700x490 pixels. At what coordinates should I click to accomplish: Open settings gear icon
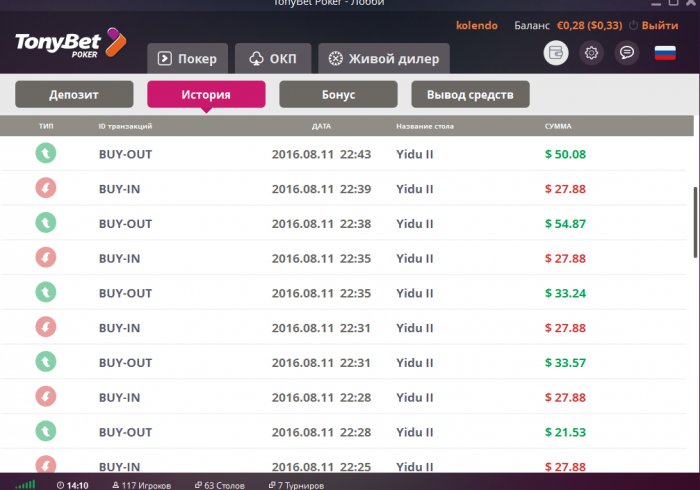pos(591,53)
